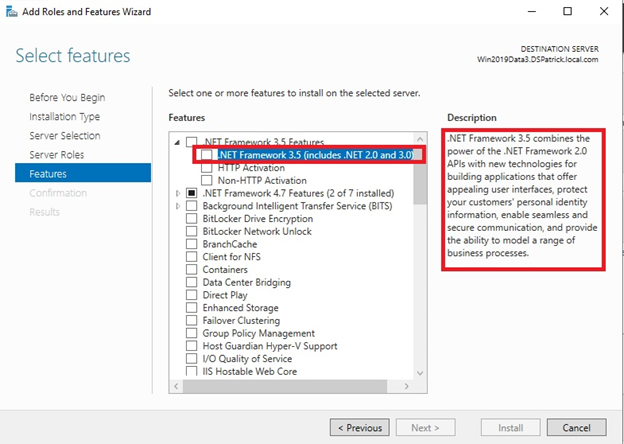
Task: Tick the Failover Clustering checkbox
Action: click(191, 320)
